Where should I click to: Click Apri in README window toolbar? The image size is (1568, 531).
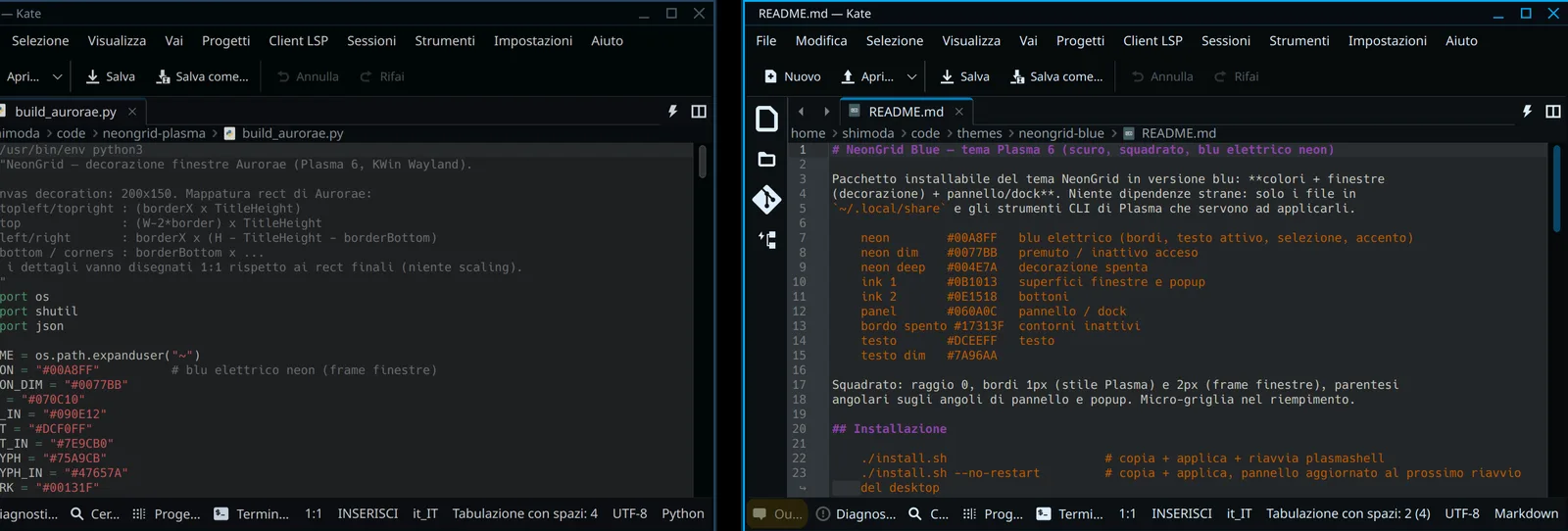point(867,76)
